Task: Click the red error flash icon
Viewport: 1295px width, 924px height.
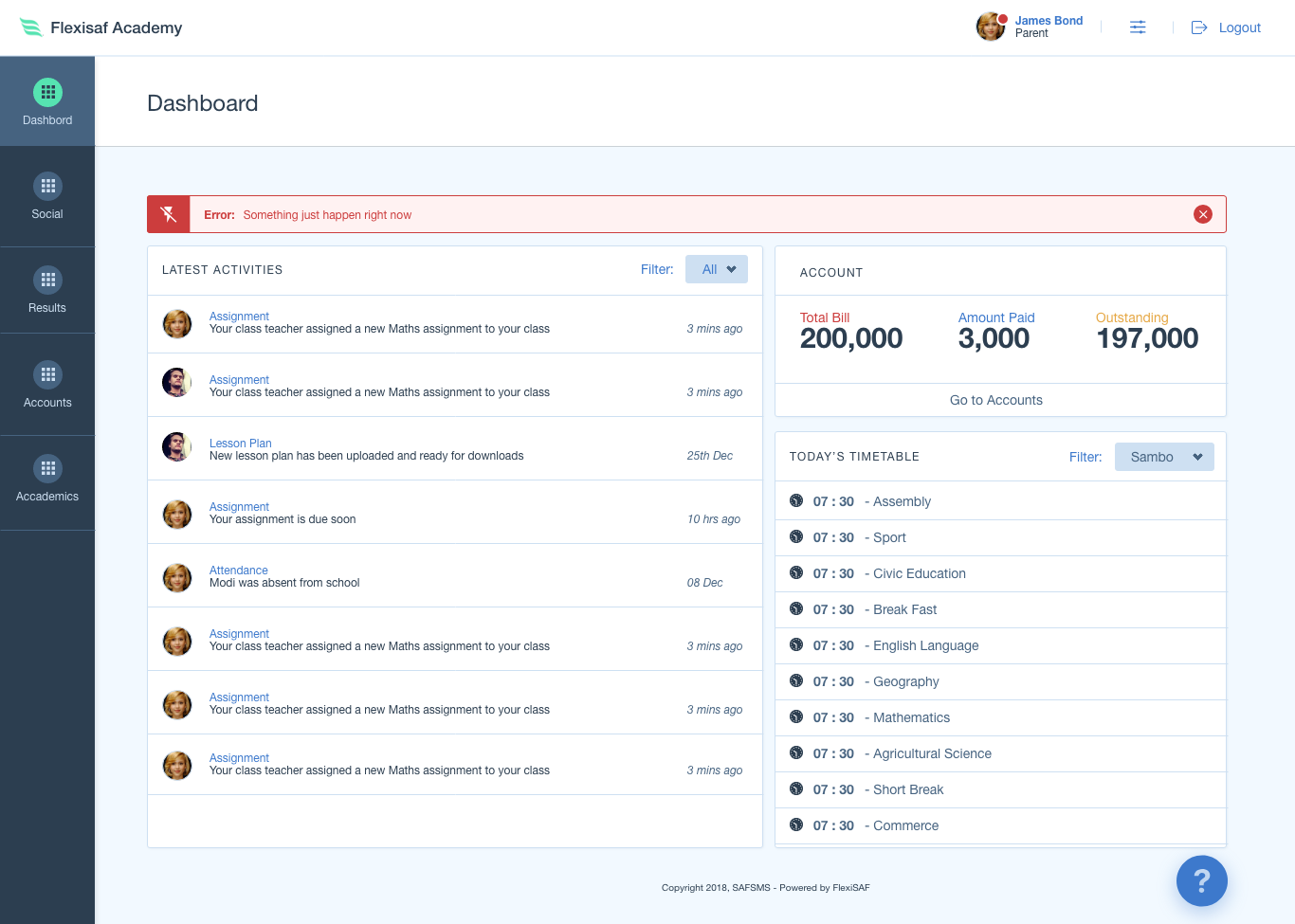Action: click(169, 214)
